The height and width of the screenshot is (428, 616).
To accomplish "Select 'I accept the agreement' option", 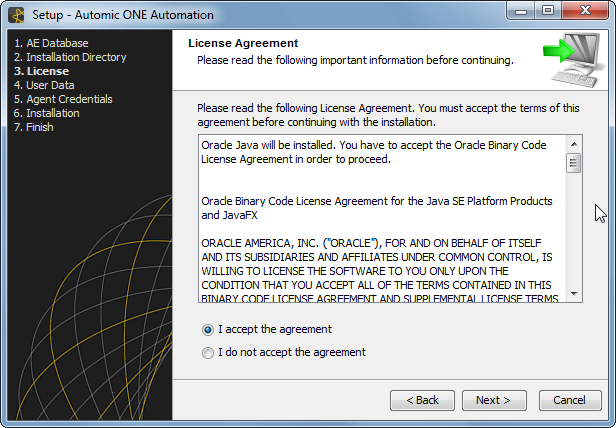I will coord(208,329).
